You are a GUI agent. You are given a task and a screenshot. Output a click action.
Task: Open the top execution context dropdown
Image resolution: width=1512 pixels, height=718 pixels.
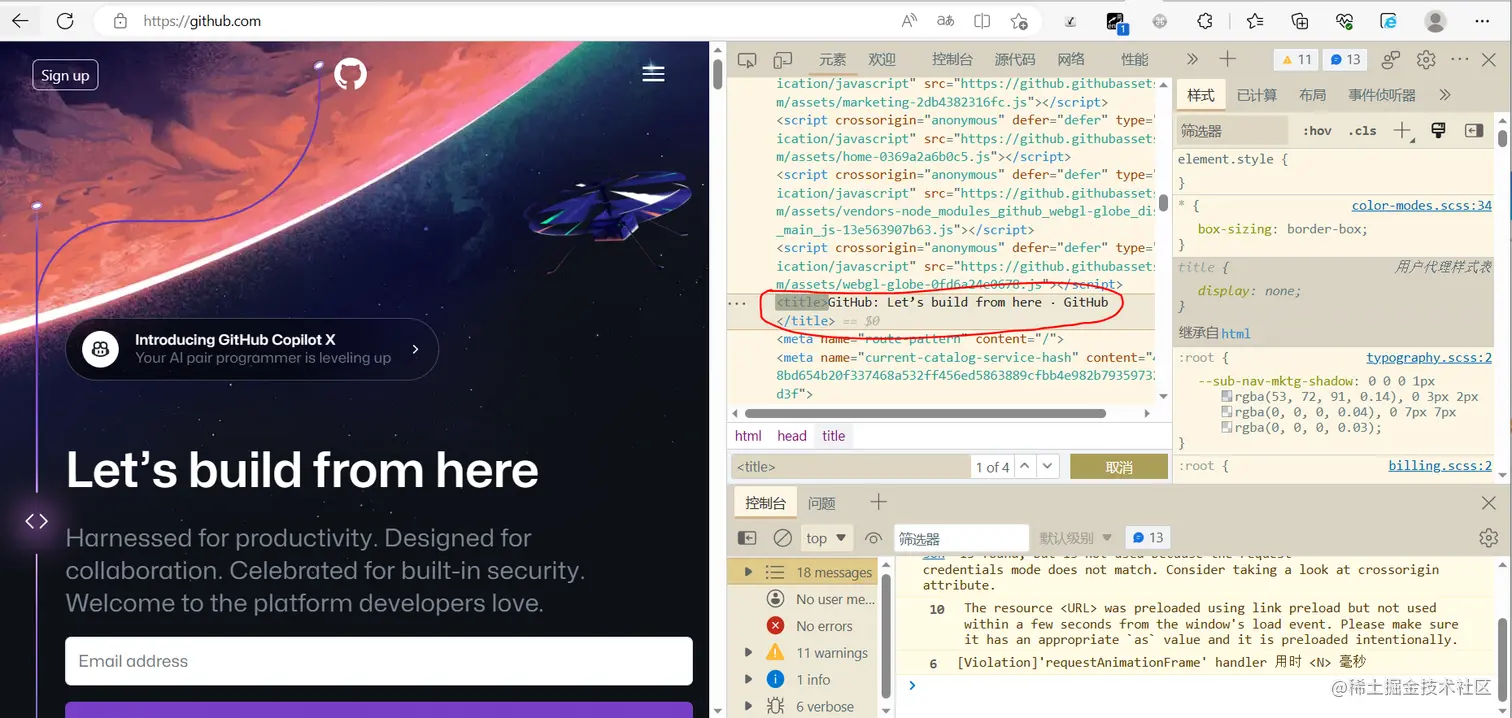coord(828,538)
